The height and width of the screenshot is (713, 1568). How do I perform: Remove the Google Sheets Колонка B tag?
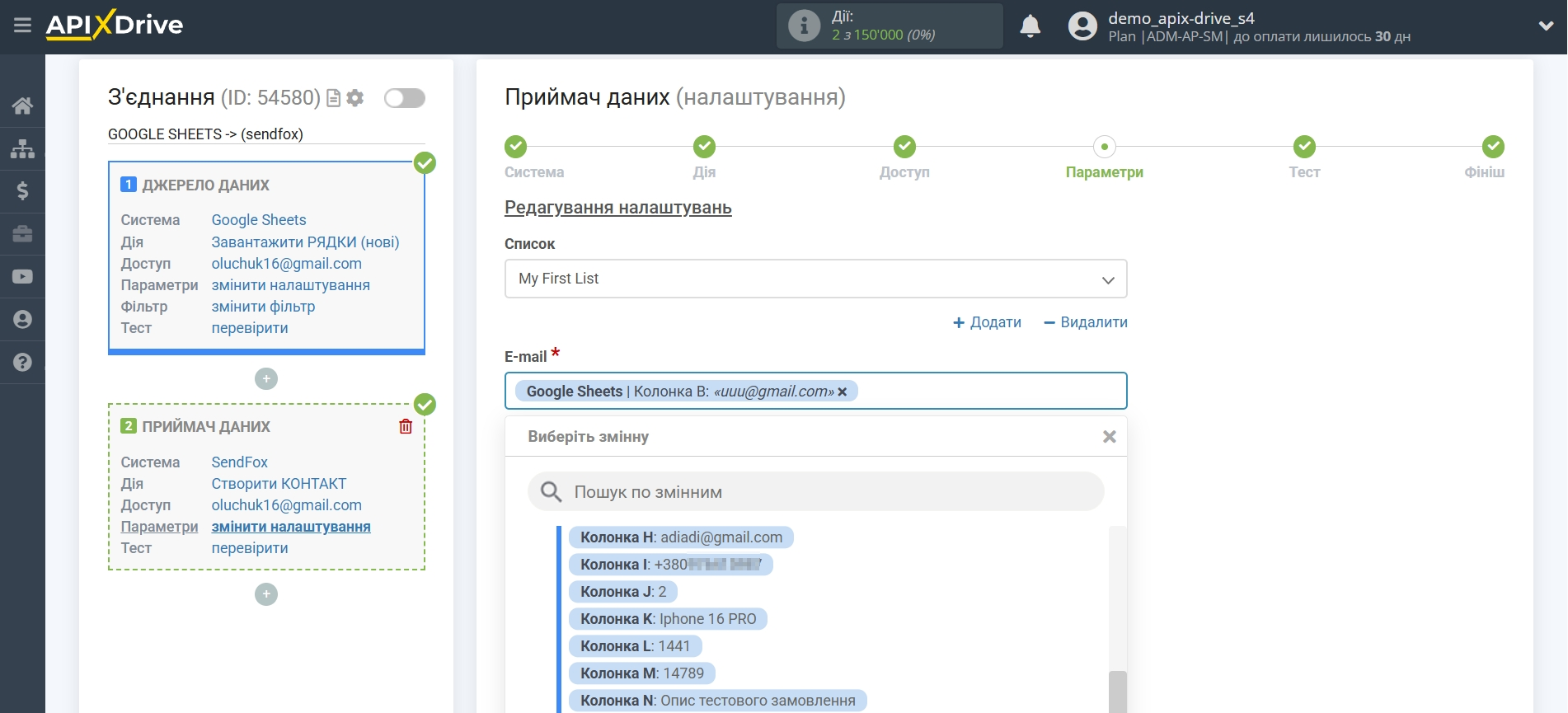pyautogui.click(x=842, y=392)
